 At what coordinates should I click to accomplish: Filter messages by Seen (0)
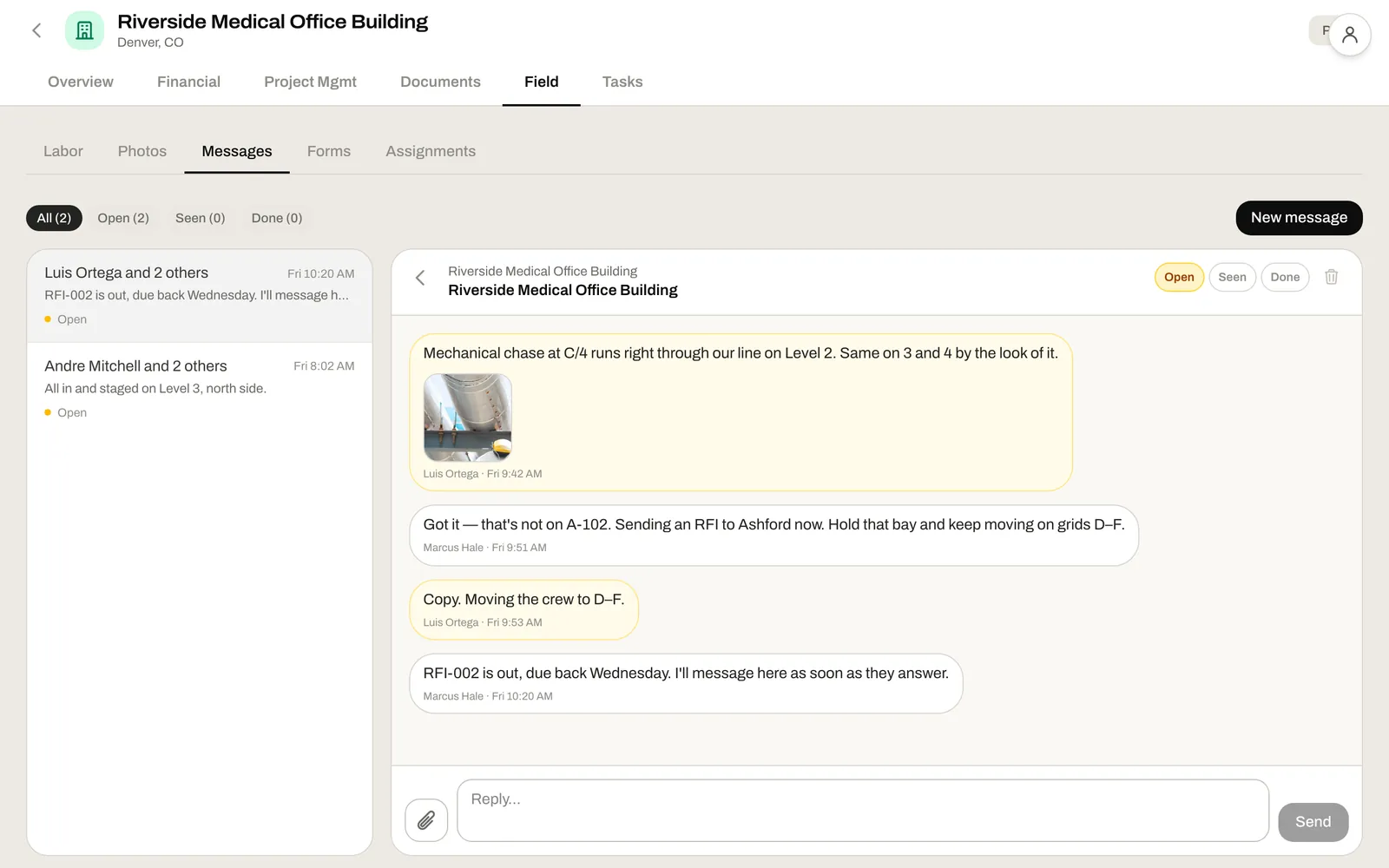[200, 218]
